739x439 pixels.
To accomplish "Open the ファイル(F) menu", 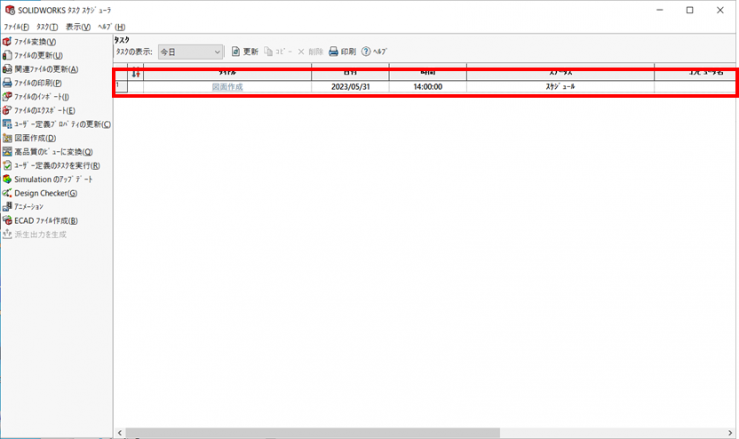I will [x=17, y=26].
